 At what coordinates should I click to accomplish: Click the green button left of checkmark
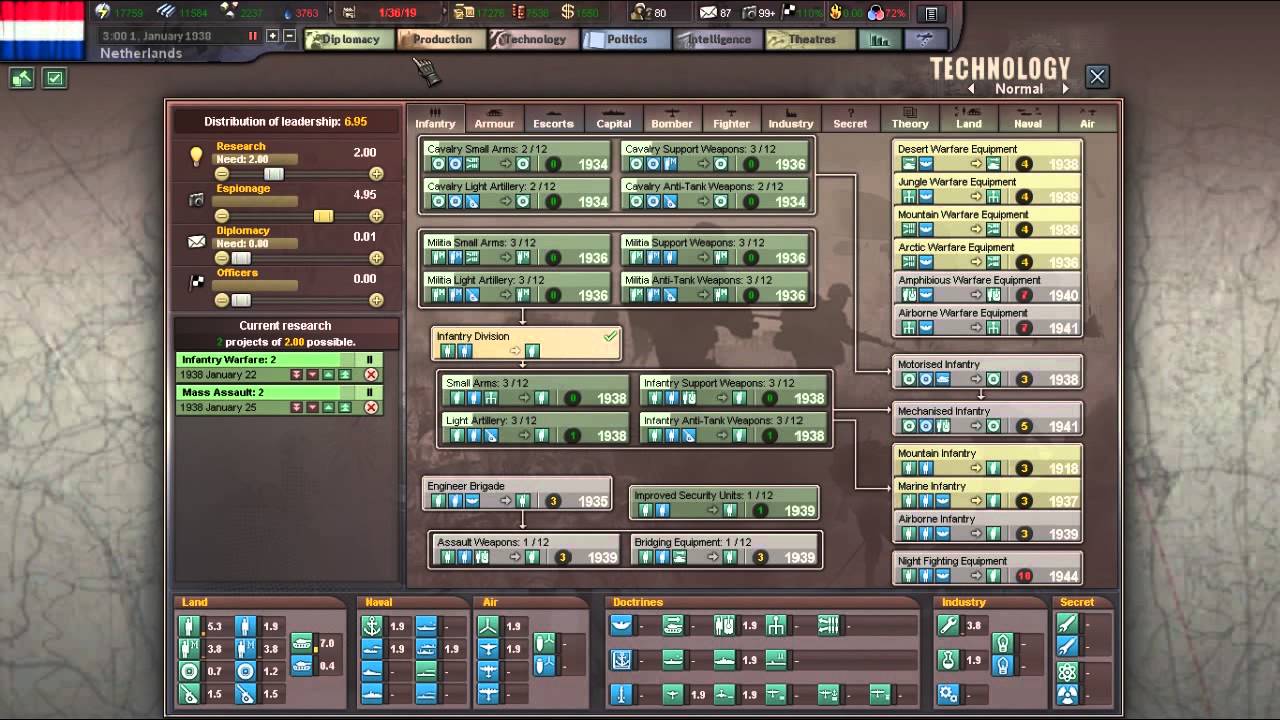(22, 78)
